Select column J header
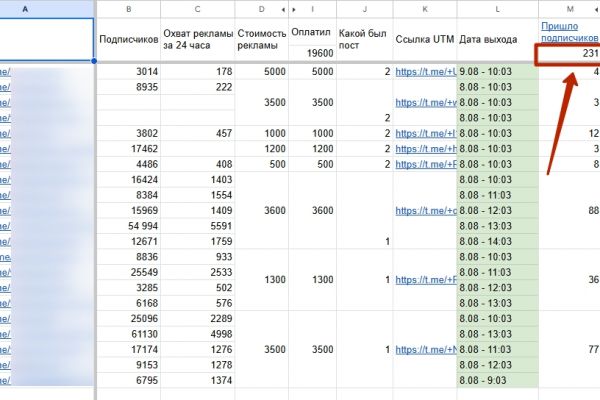The image size is (600, 400). [x=365, y=9]
